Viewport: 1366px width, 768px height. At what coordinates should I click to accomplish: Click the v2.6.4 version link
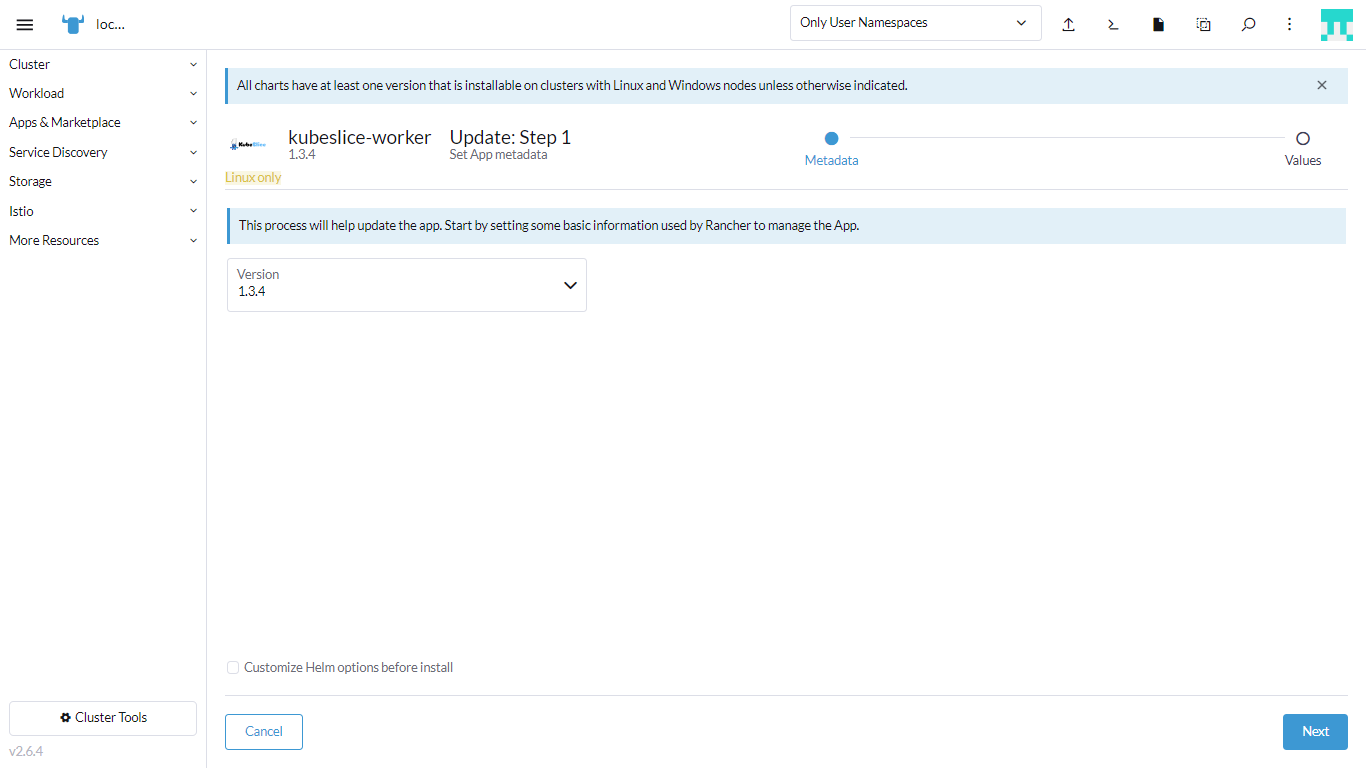(x=26, y=751)
